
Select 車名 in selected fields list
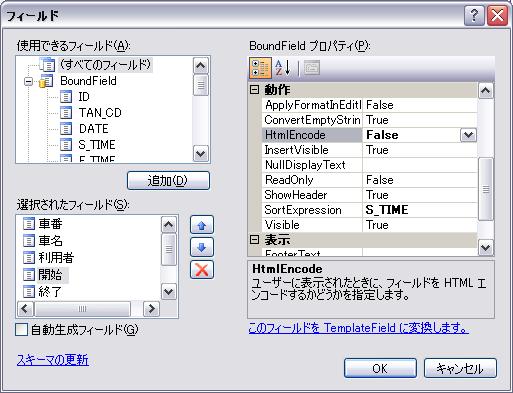(x=50, y=241)
